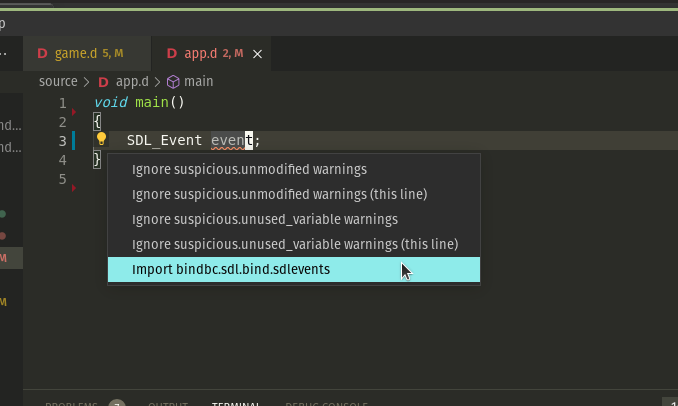Click the main symbol breadcrumb
Image resolution: width=678 pixels, height=406 pixels.
pos(198,81)
